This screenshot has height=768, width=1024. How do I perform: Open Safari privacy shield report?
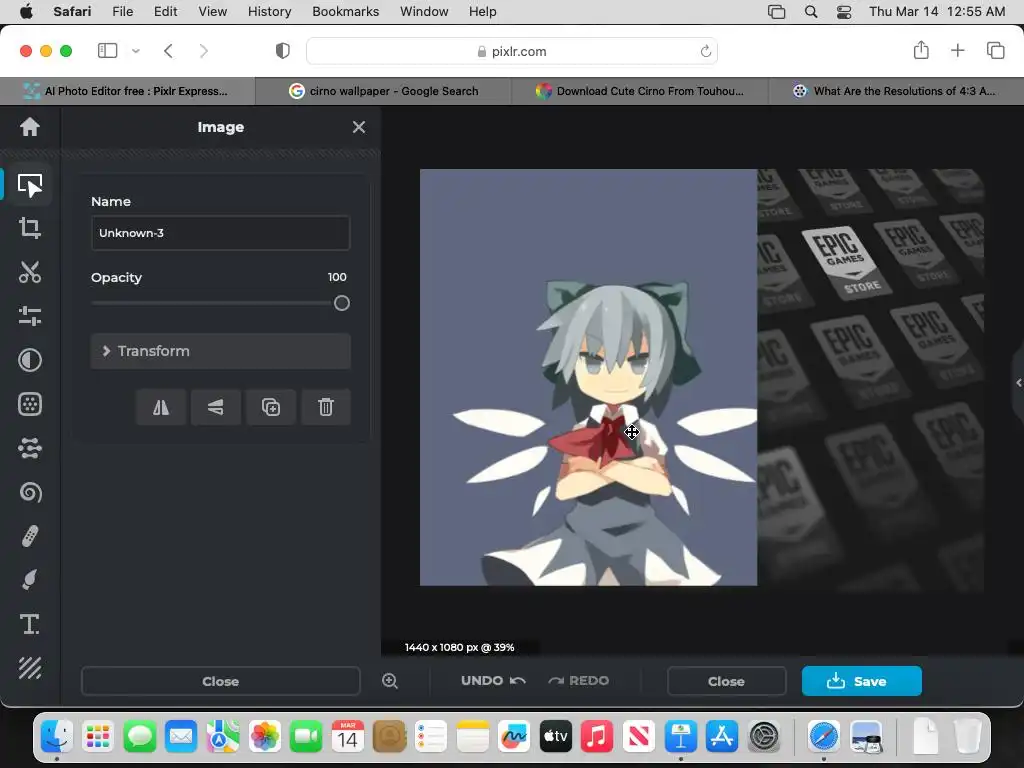click(x=283, y=51)
